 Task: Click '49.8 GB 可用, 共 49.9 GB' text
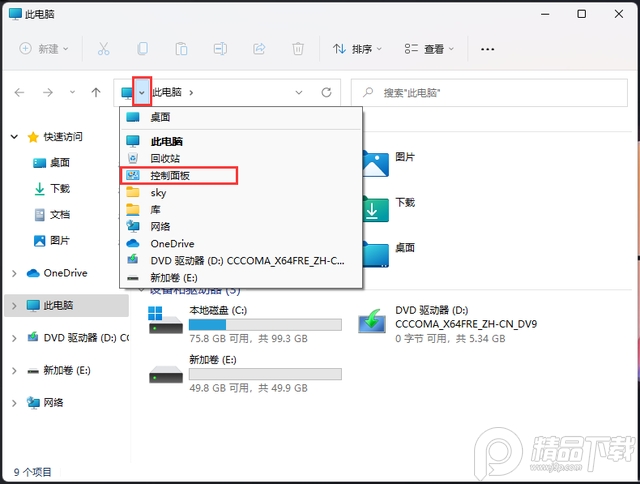pos(249,388)
